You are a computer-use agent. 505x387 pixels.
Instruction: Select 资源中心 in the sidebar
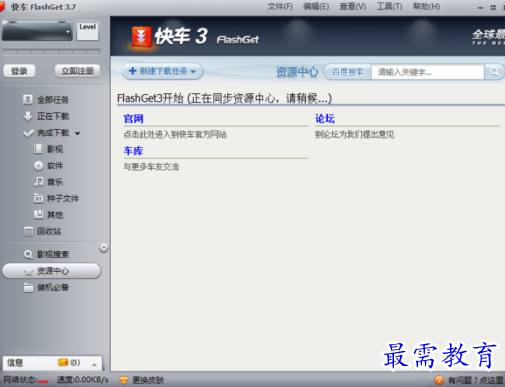[x=51, y=271]
